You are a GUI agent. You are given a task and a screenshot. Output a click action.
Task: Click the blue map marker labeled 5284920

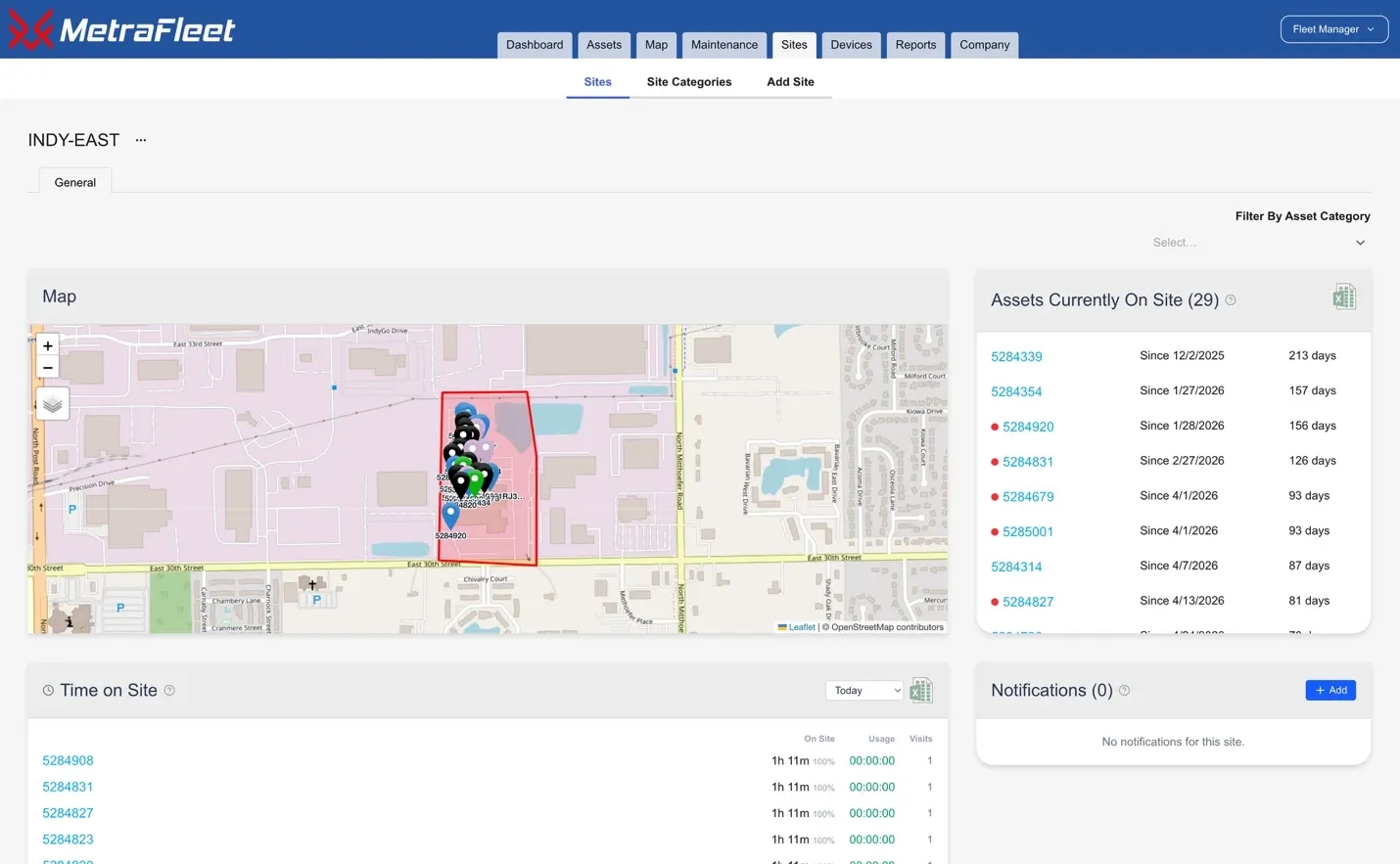(450, 515)
